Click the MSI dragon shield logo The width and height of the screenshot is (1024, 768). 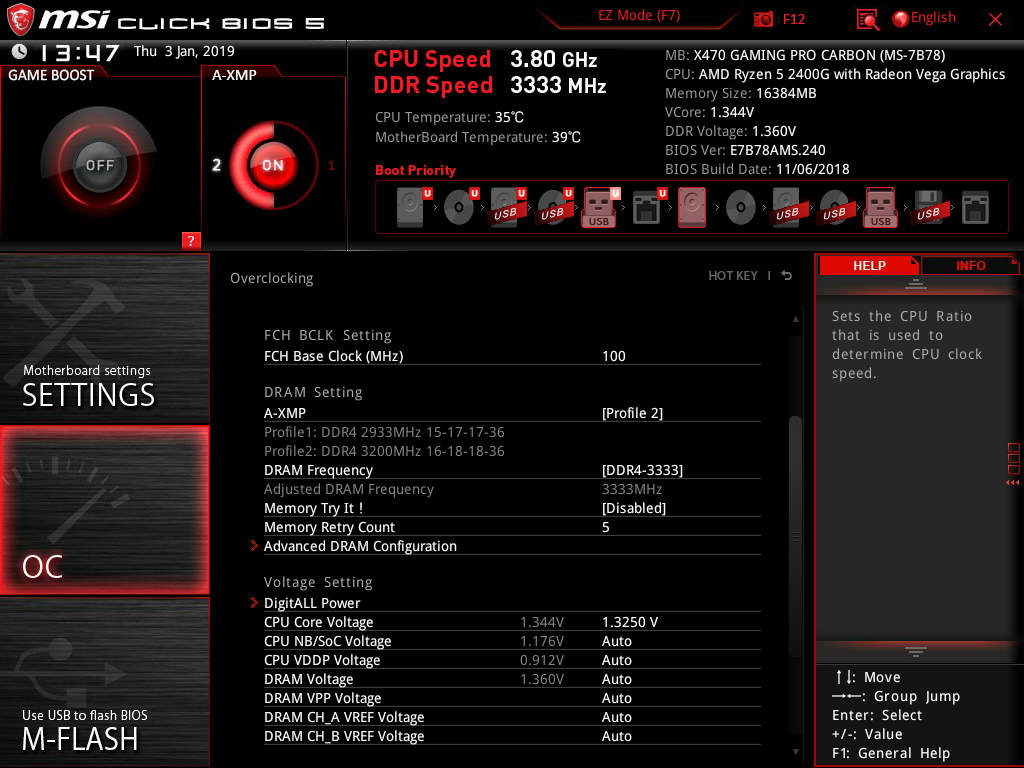click(20, 19)
